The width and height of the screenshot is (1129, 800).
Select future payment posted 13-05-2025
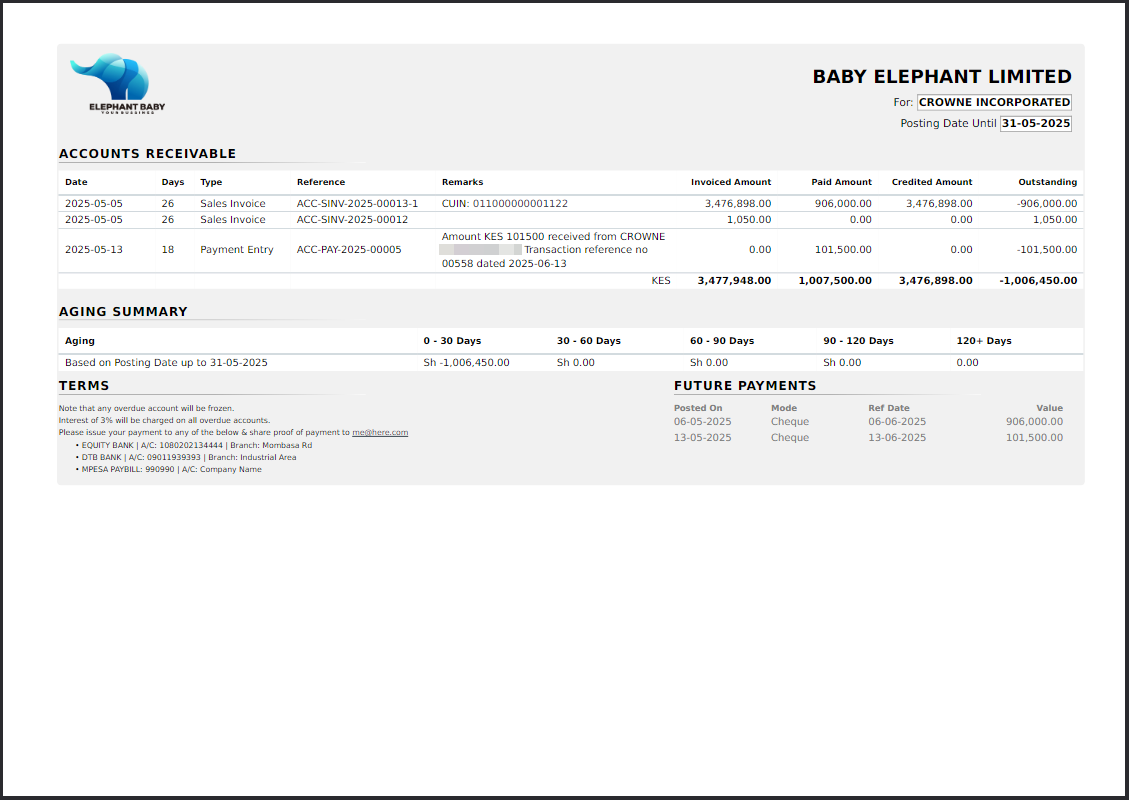703,438
